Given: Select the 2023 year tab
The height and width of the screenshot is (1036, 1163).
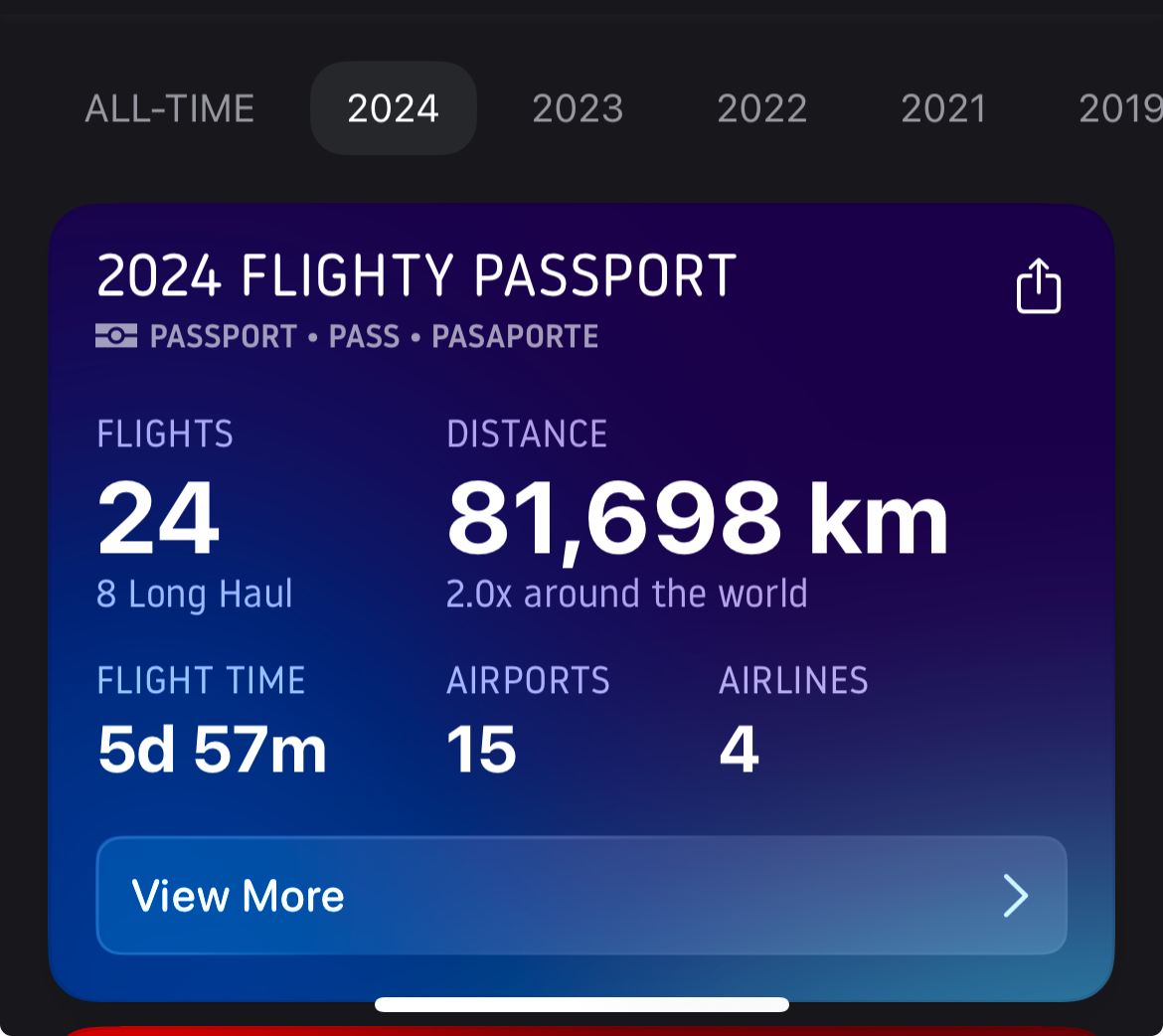Looking at the screenshot, I should click(578, 109).
